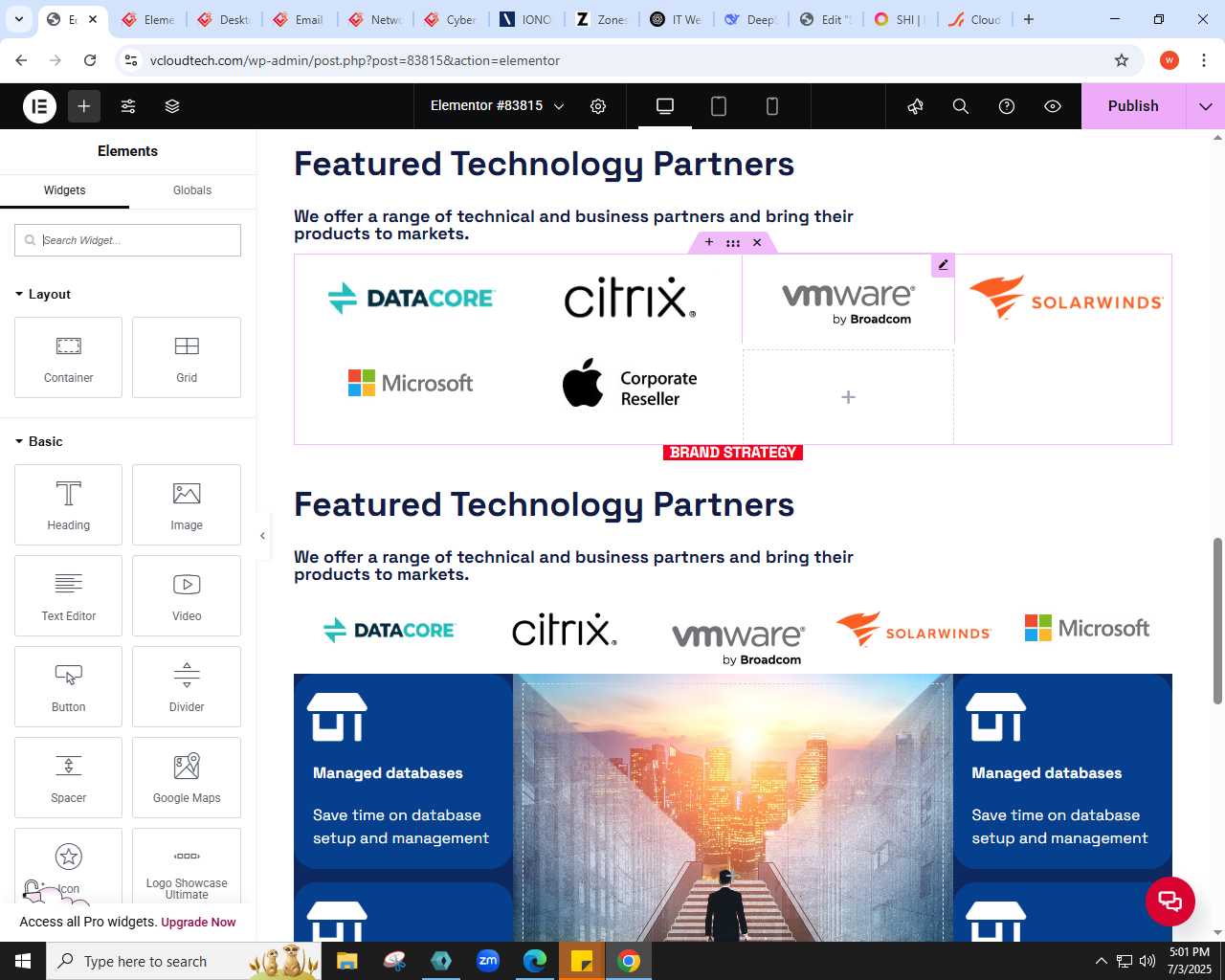Open page settings gear icon
Viewport: 1225px width, 980px height.
pyautogui.click(x=598, y=106)
